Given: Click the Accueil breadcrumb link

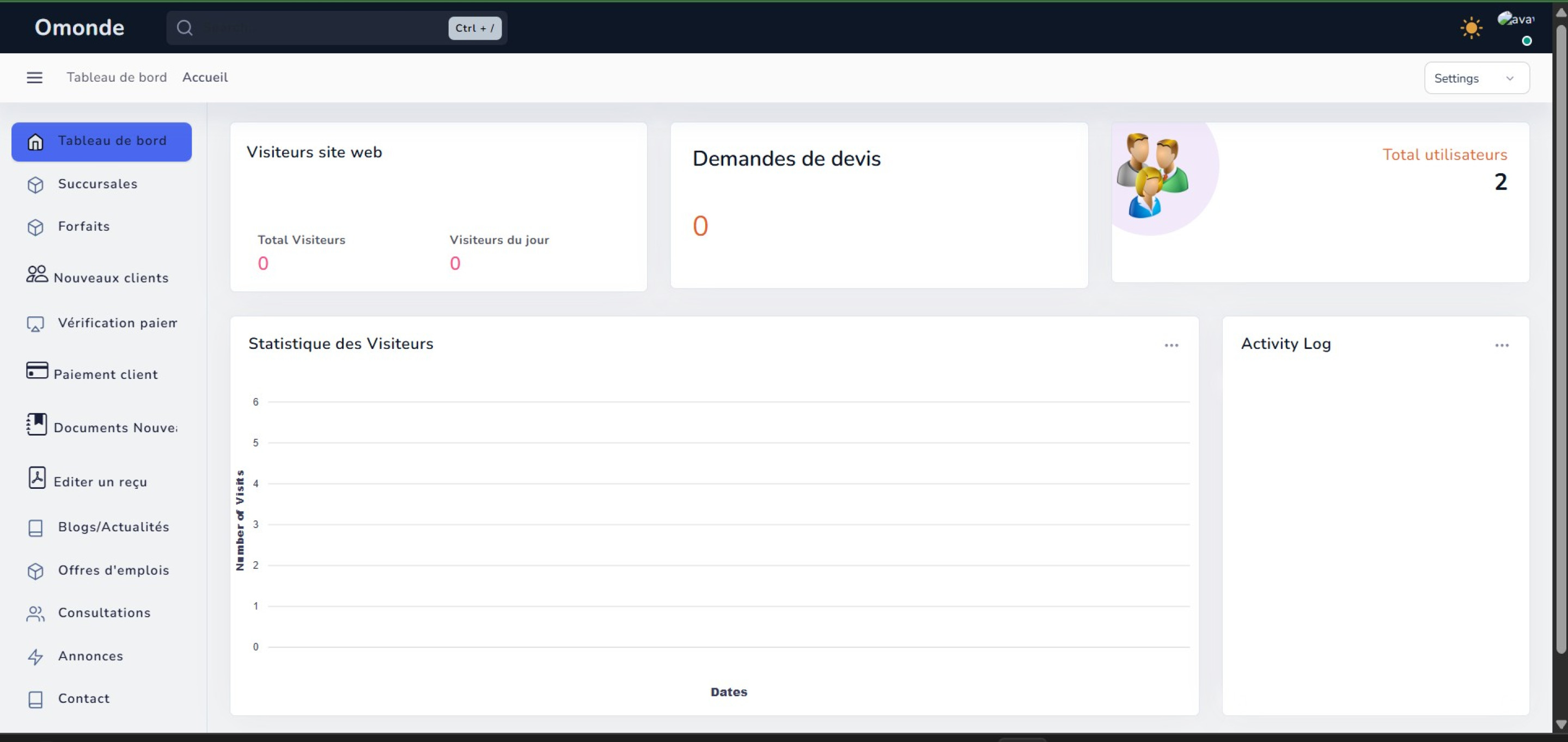Looking at the screenshot, I should point(205,77).
